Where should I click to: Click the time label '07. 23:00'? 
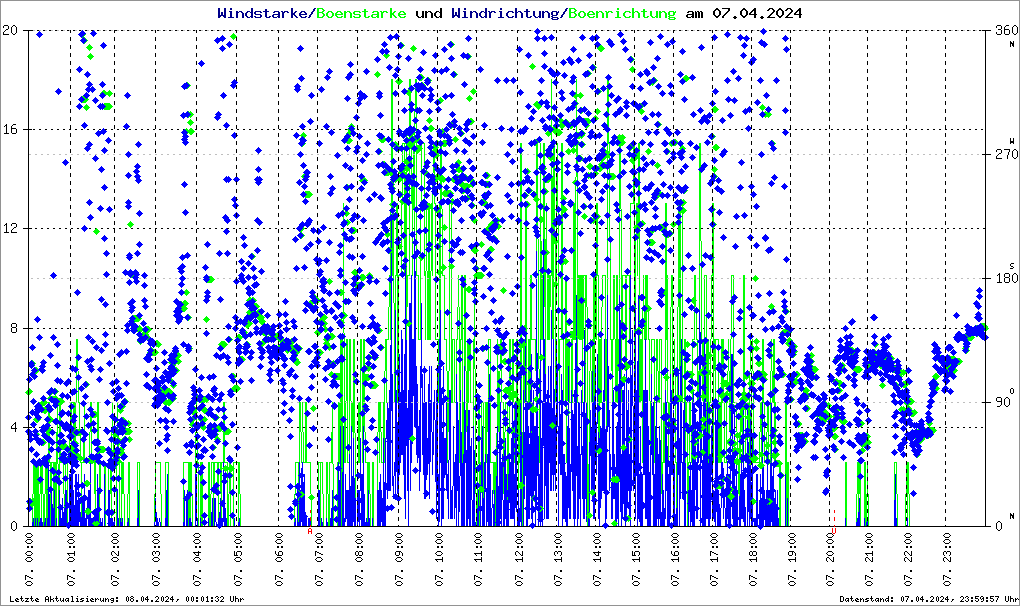[946, 560]
